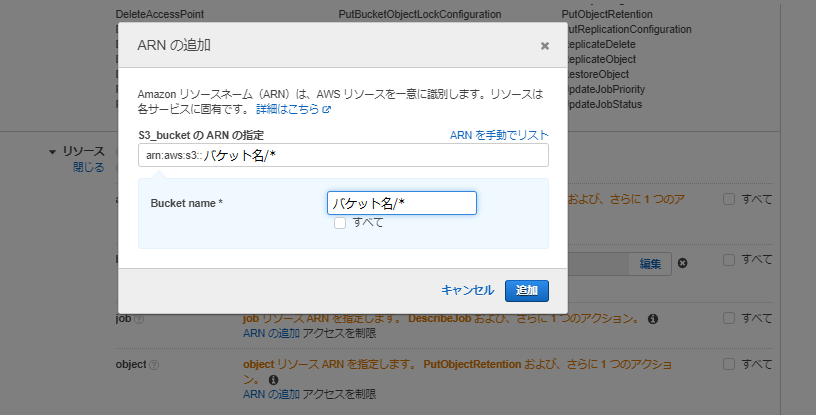816x415 pixels.
Task: Click the DeleteAccessPoint action text
Action: click(x=160, y=14)
